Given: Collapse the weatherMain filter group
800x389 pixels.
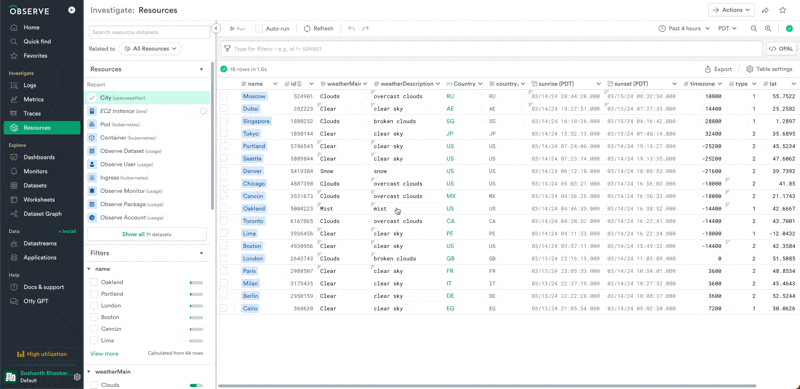Looking at the screenshot, I should click(x=89, y=372).
